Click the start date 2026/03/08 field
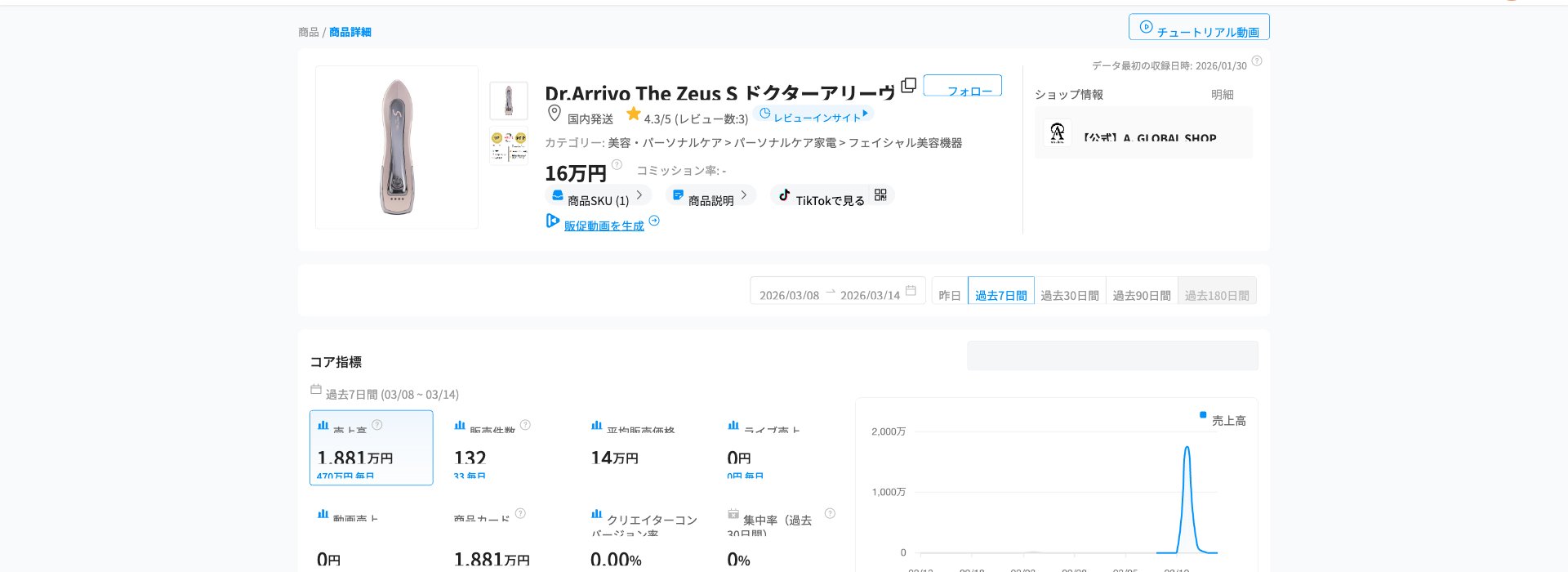 tap(789, 295)
